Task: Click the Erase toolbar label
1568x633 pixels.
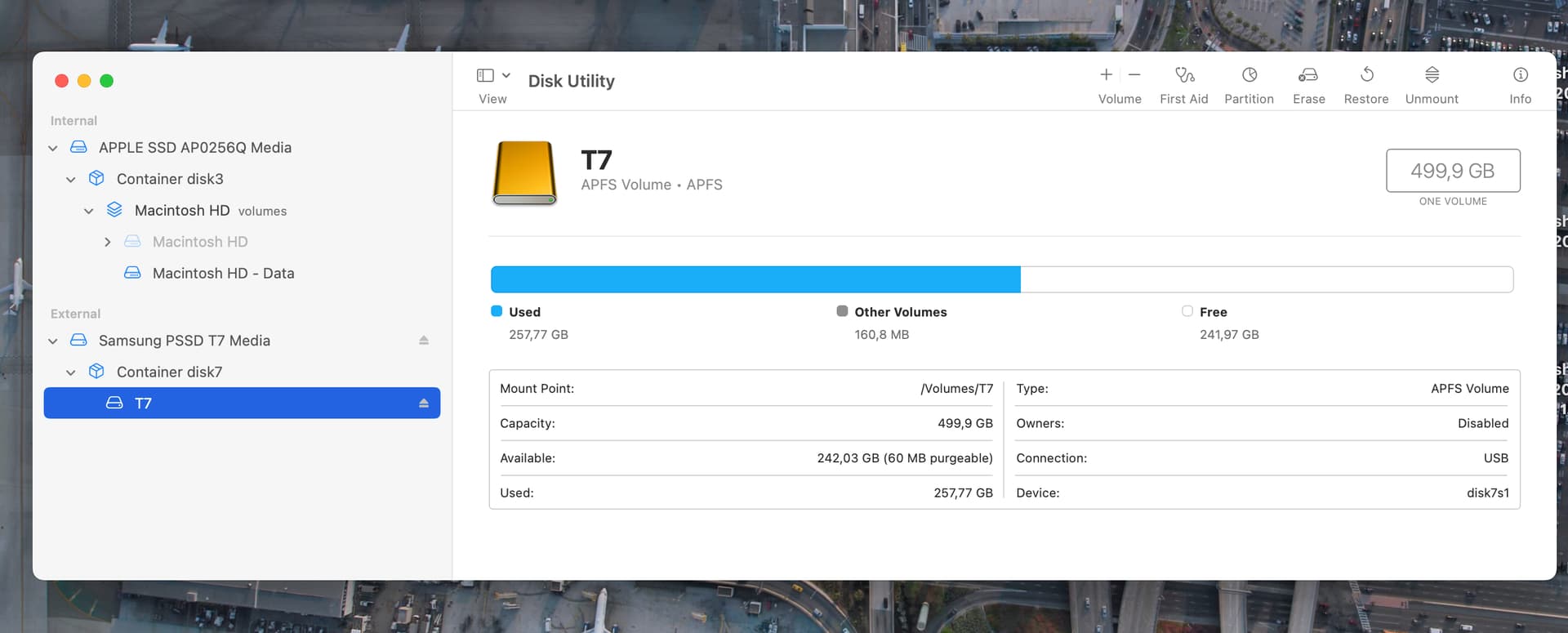Action: (x=1309, y=99)
